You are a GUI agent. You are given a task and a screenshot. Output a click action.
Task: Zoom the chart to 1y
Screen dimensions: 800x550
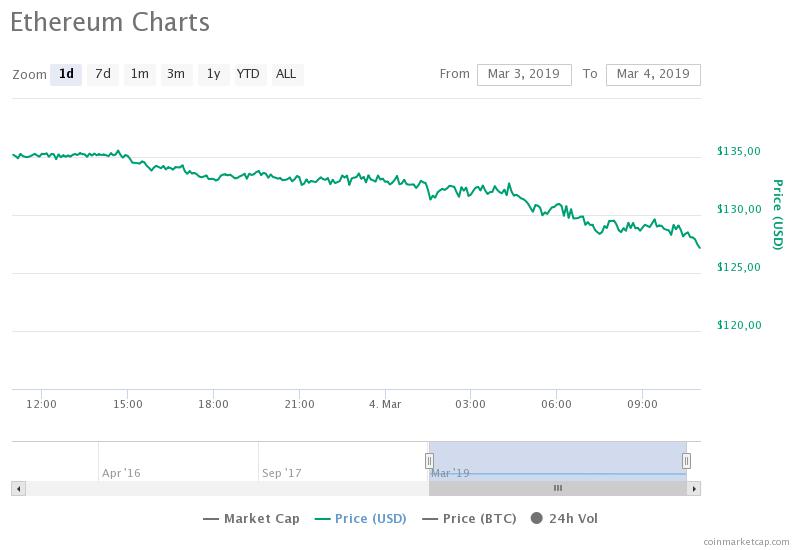(213, 74)
